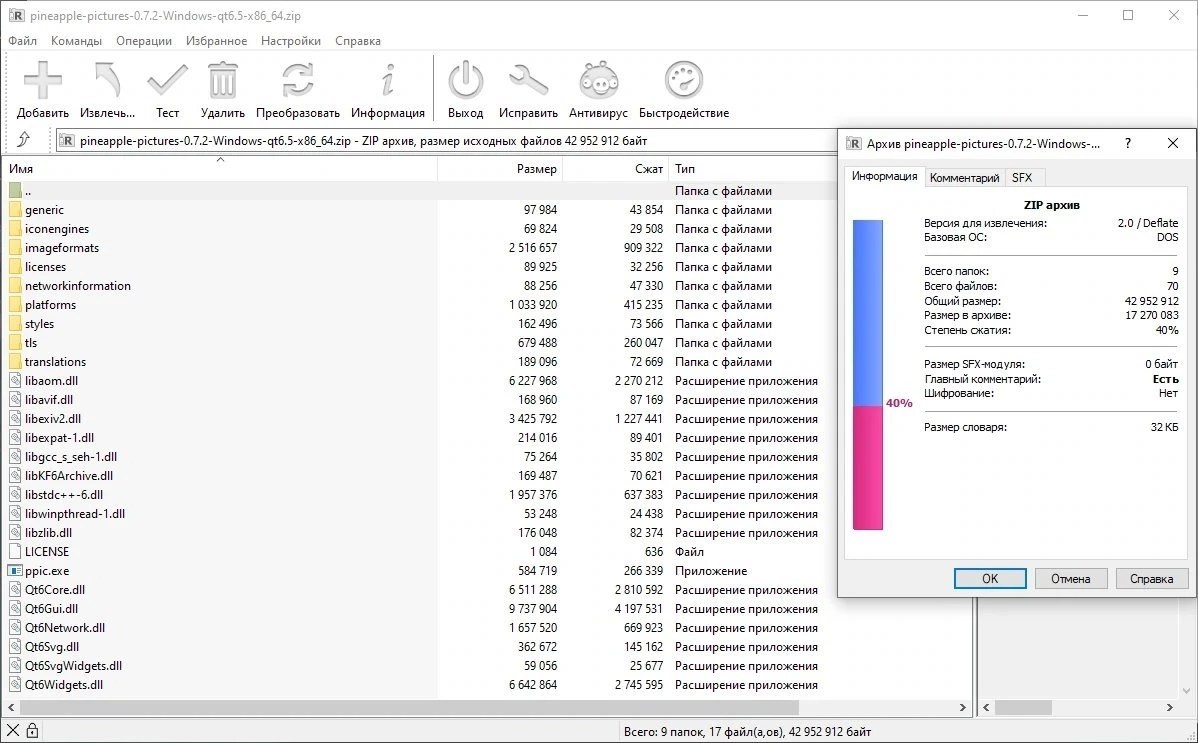1198x743 pixels.
Task: Open the Команды menu
Action: coord(76,41)
